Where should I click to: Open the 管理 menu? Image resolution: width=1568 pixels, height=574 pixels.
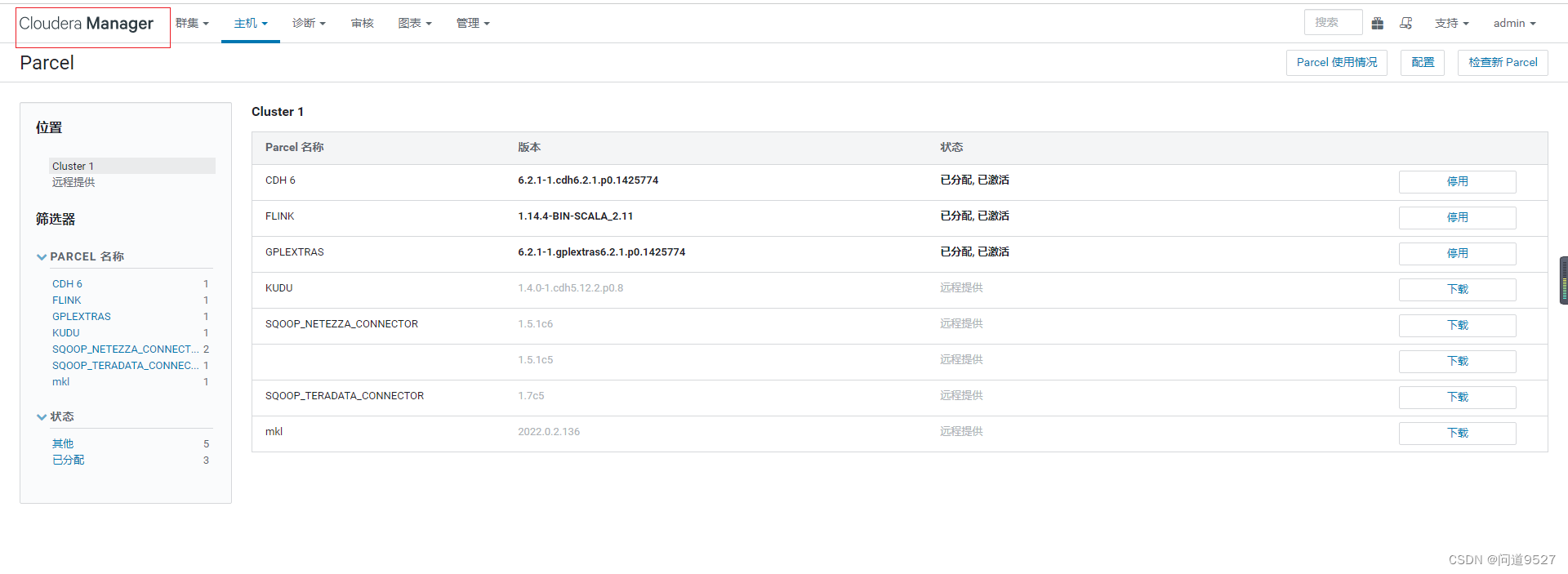point(473,23)
